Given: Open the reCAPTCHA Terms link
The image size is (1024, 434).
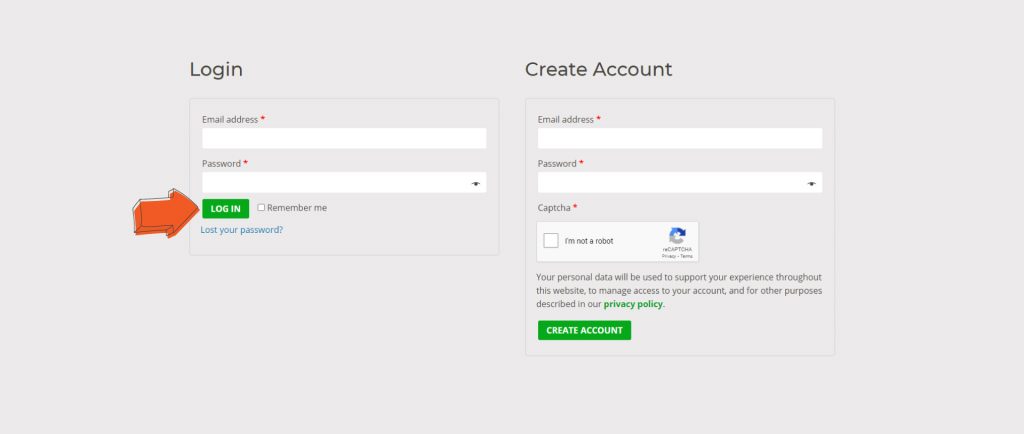Looking at the screenshot, I should (687, 256).
